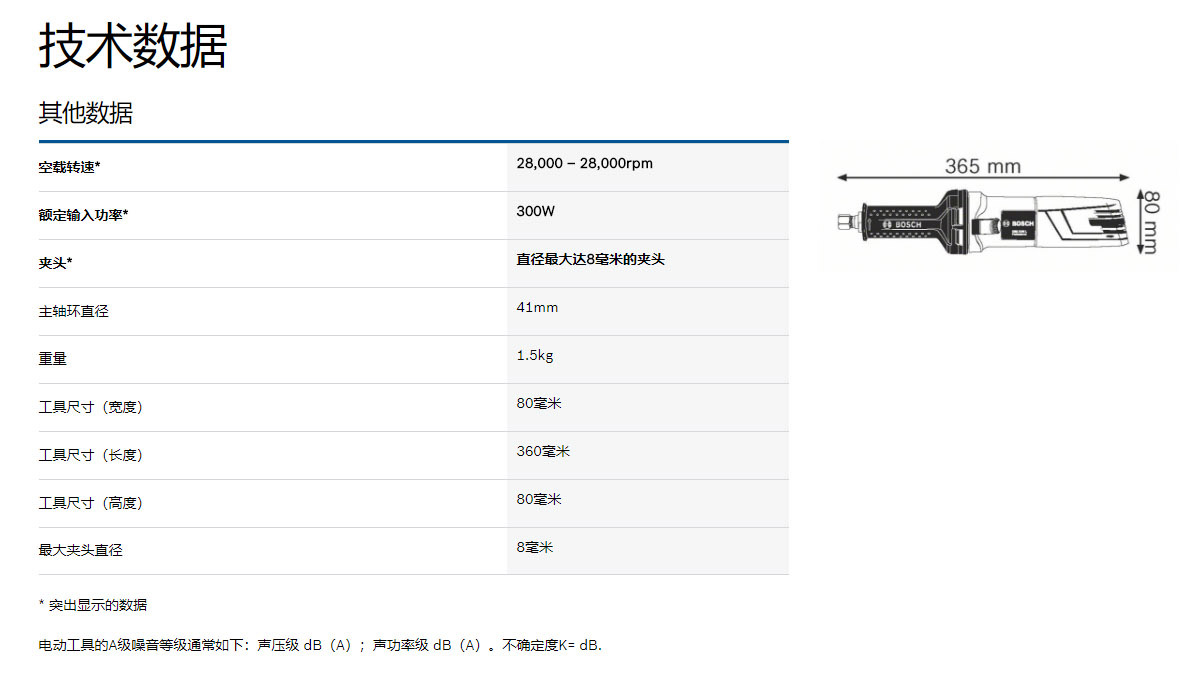Click the "最大夹头直径" row label
Screen dimensions: 1200x681
click(x=81, y=550)
